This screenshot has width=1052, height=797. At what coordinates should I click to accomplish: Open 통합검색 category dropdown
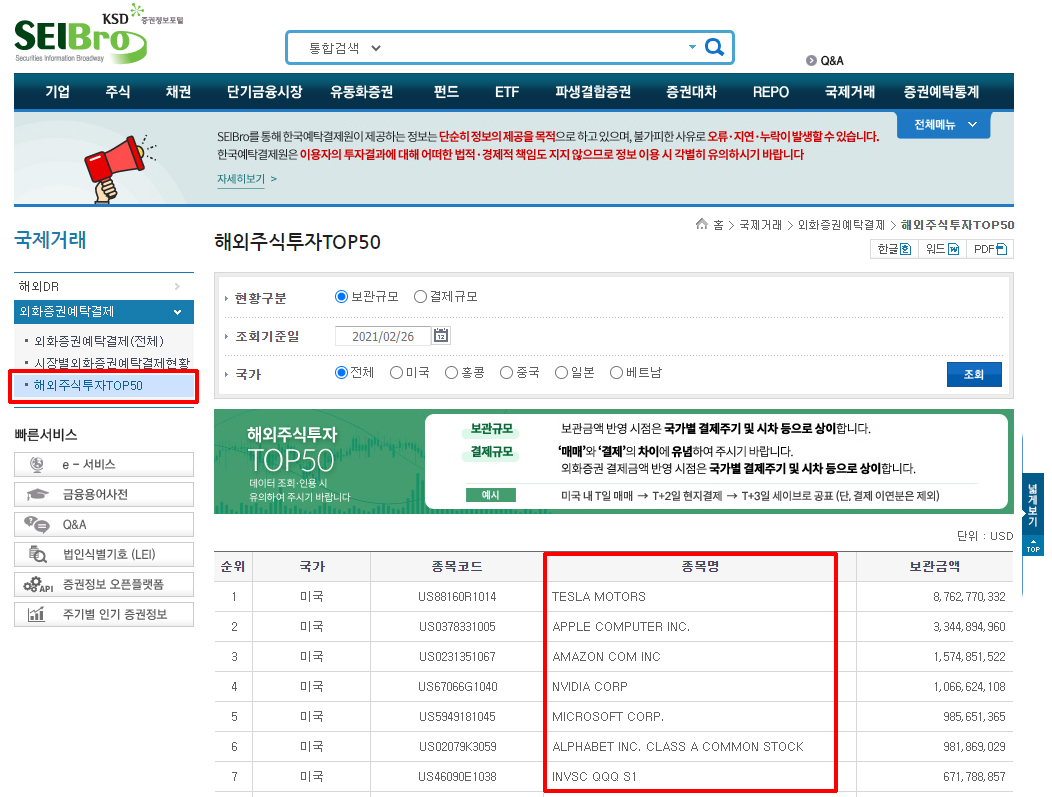(x=345, y=48)
